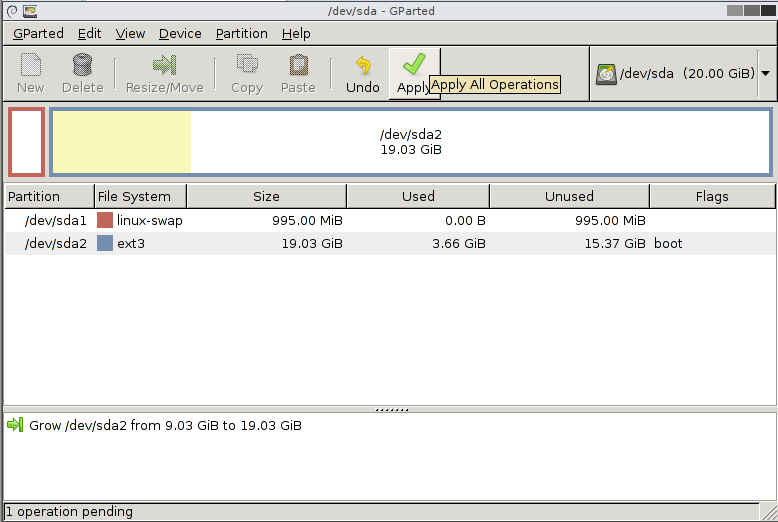Viewport: 778px width, 522px height.
Task: Select the /dev/sda2 block in the disk map
Action: click(x=411, y=142)
